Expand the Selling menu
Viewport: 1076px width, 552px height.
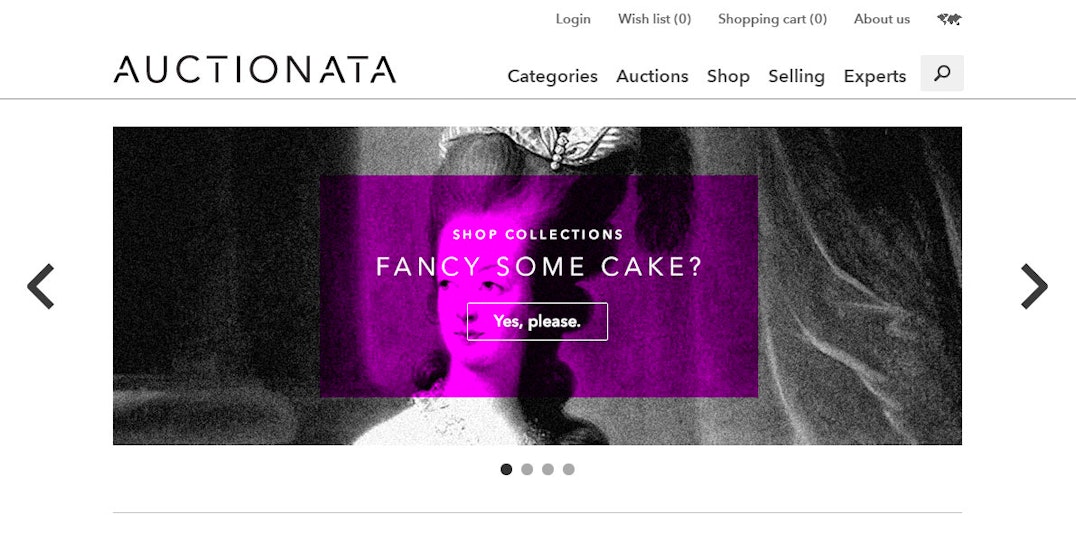(796, 76)
